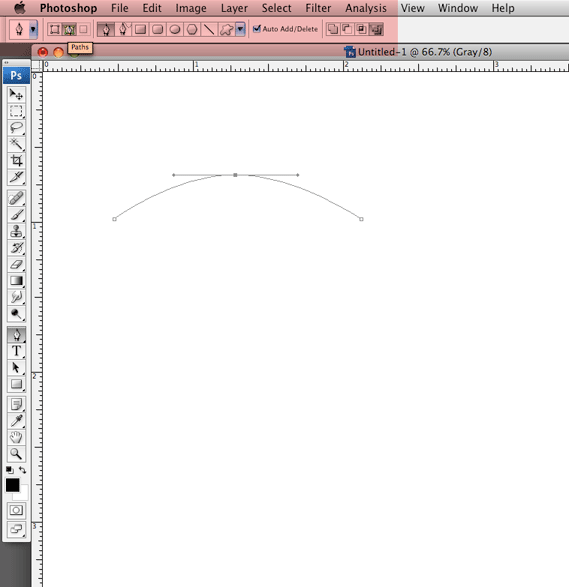
Task: Uncheck the Auto Add/Delete checkbox
Action: tap(257, 29)
